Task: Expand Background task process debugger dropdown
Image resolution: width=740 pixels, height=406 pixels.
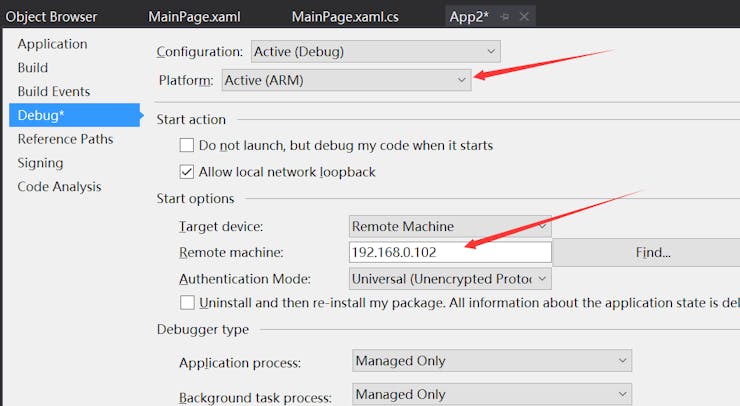Action: click(492, 394)
